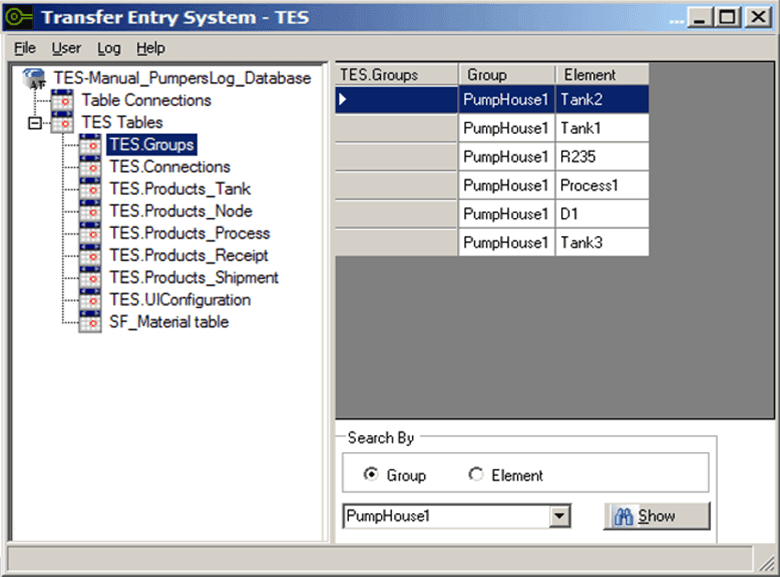Click PumpHouse1 group cell in Tank2 row

click(506, 99)
